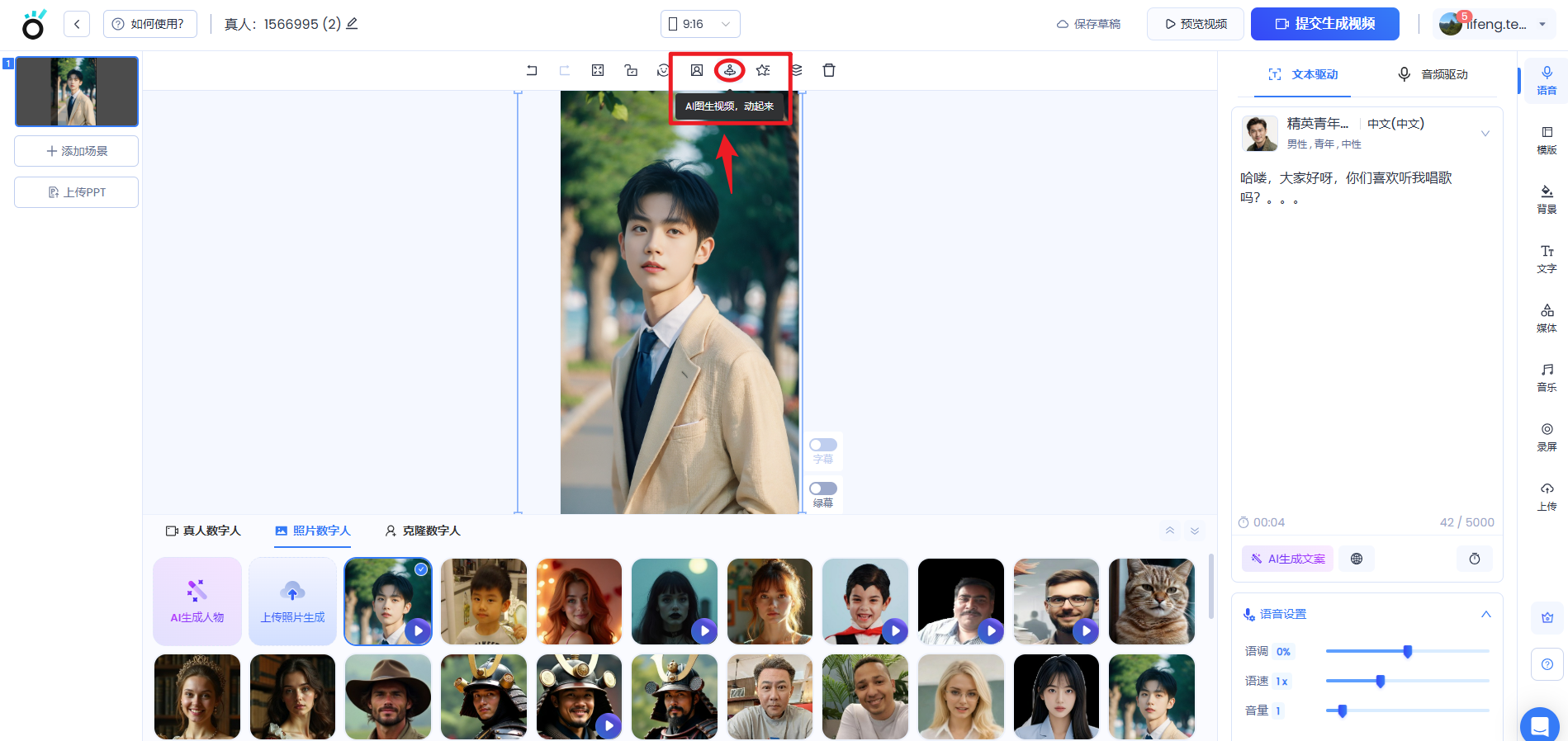Open the 录屏 screen record panel

pos(1547,437)
